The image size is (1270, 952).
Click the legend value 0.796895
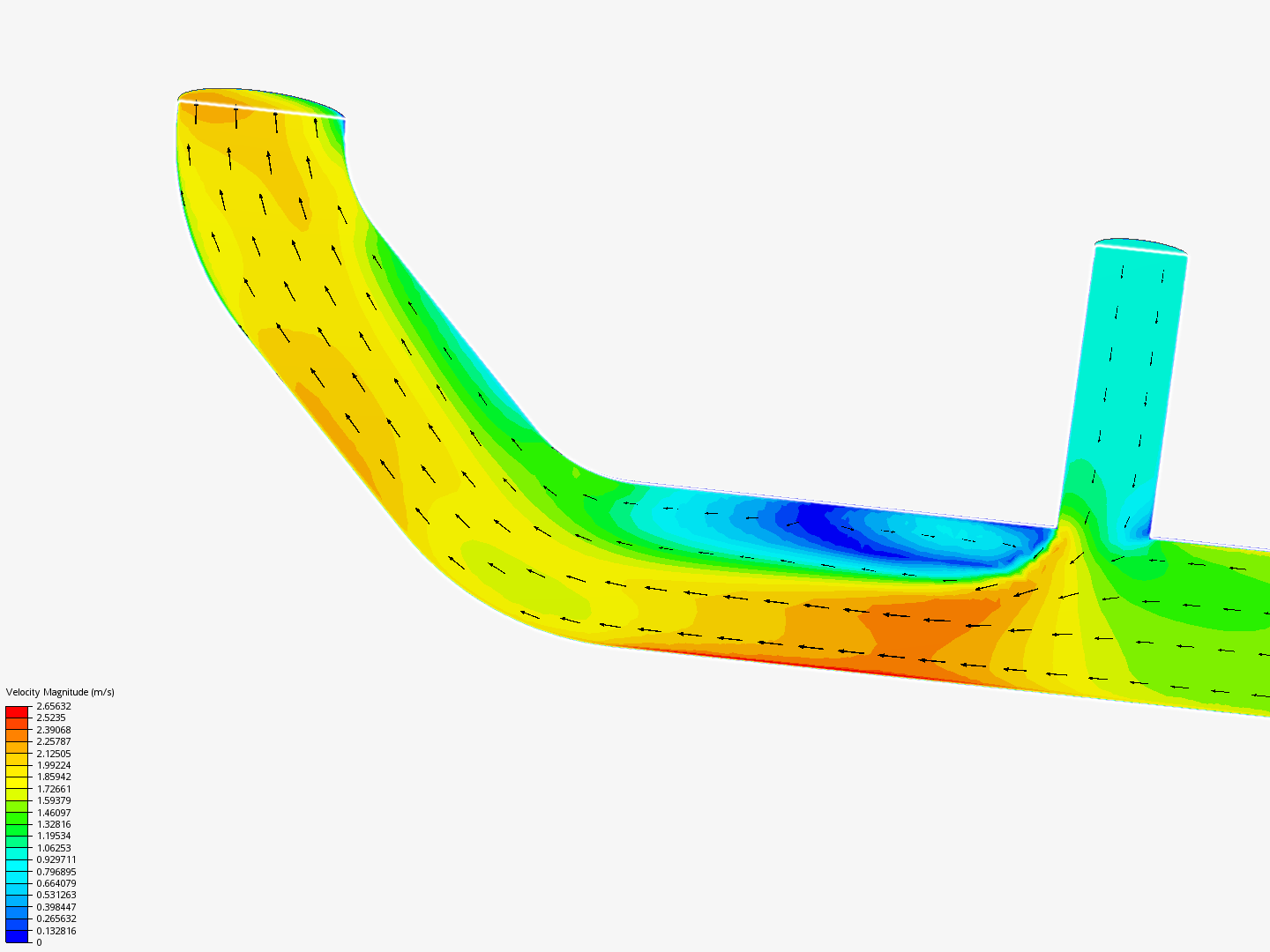pyautogui.click(x=56, y=872)
